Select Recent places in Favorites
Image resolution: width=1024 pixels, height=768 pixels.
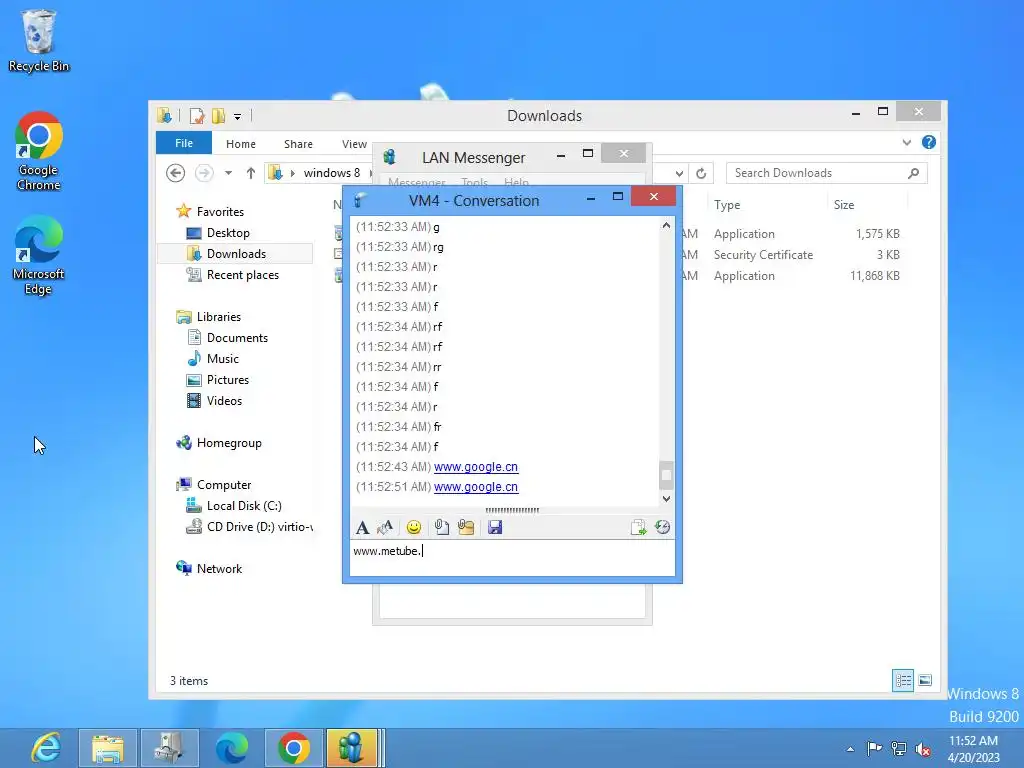point(242,275)
